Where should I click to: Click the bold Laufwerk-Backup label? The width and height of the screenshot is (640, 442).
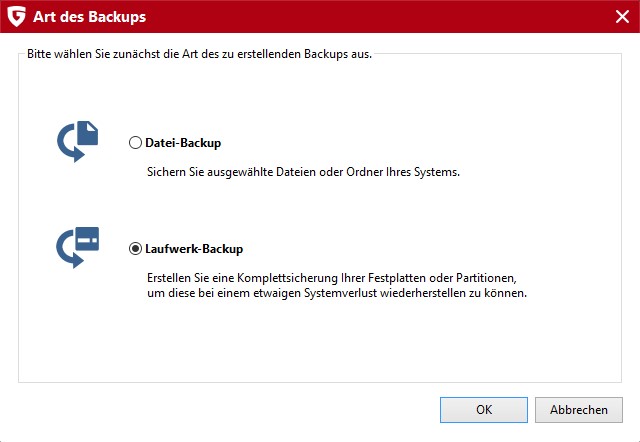point(194,249)
